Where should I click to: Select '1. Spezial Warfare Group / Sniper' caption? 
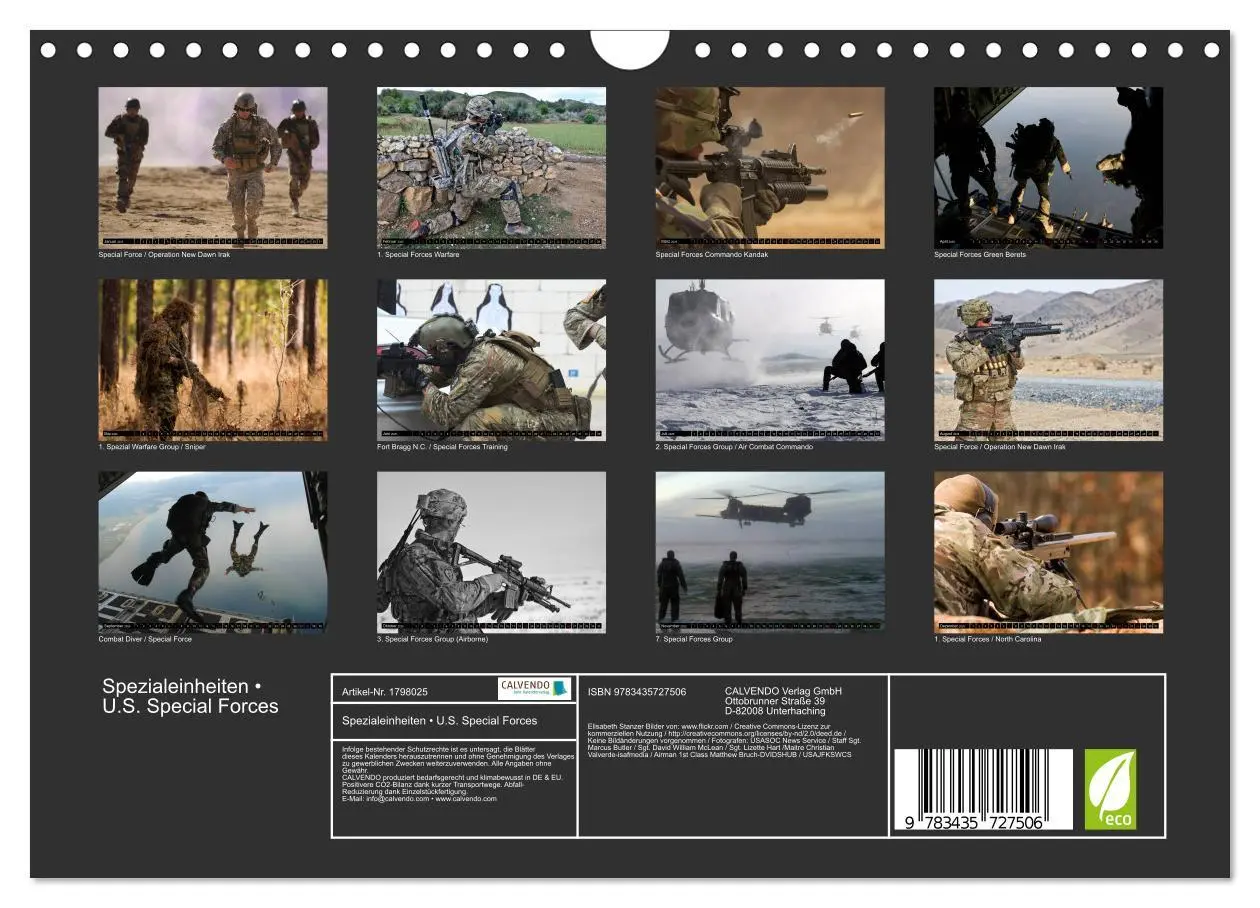point(152,447)
